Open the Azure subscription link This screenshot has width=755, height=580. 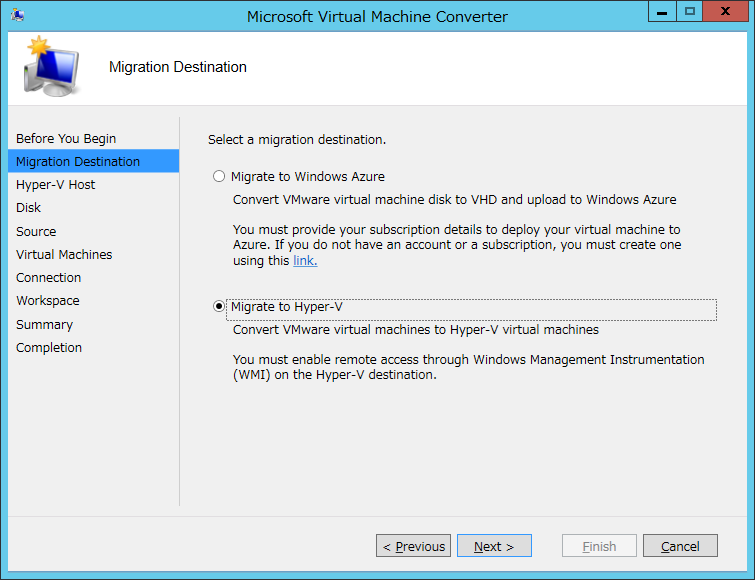click(305, 260)
